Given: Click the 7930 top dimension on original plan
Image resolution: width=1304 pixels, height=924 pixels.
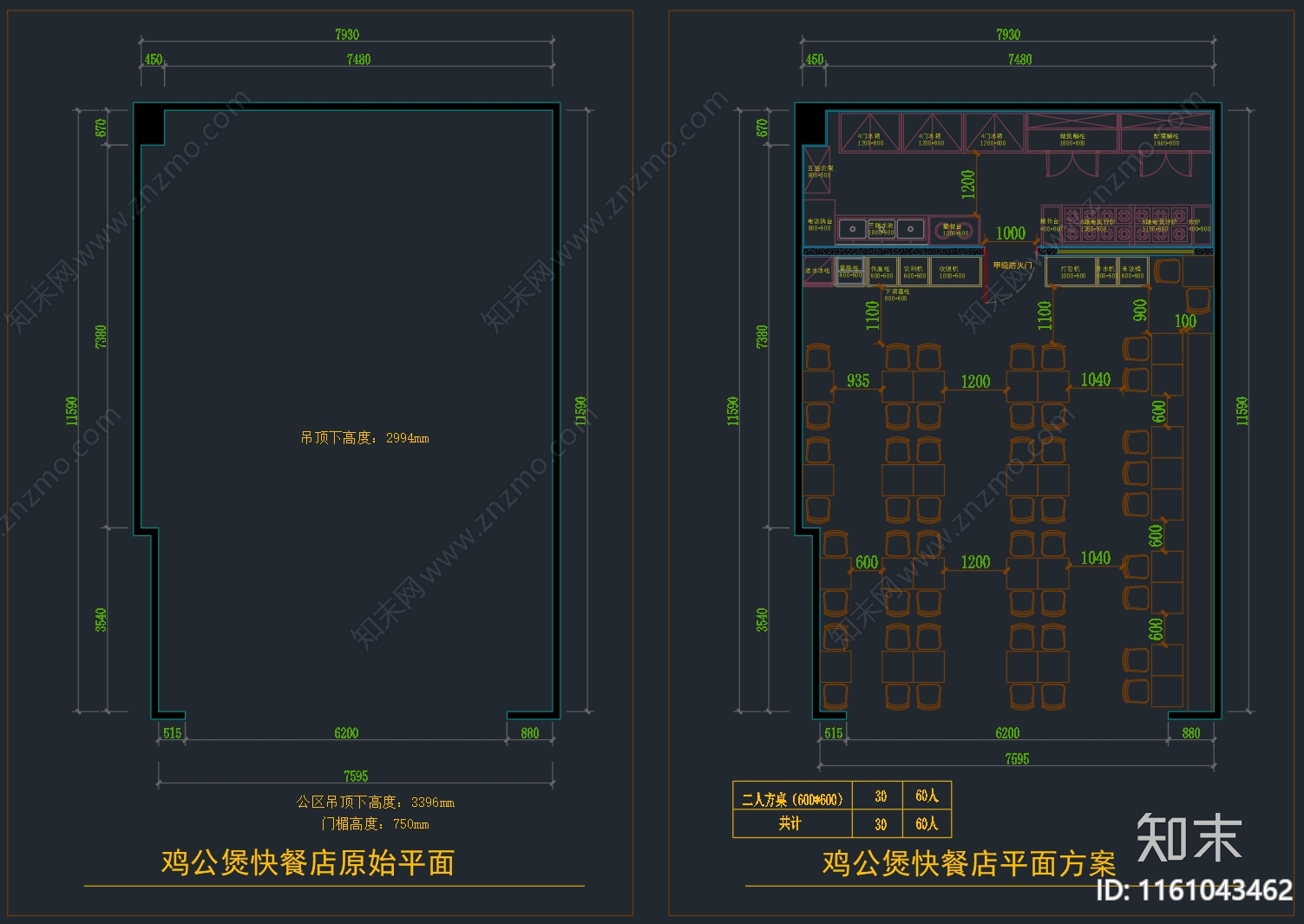Looking at the screenshot, I should (x=345, y=35).
